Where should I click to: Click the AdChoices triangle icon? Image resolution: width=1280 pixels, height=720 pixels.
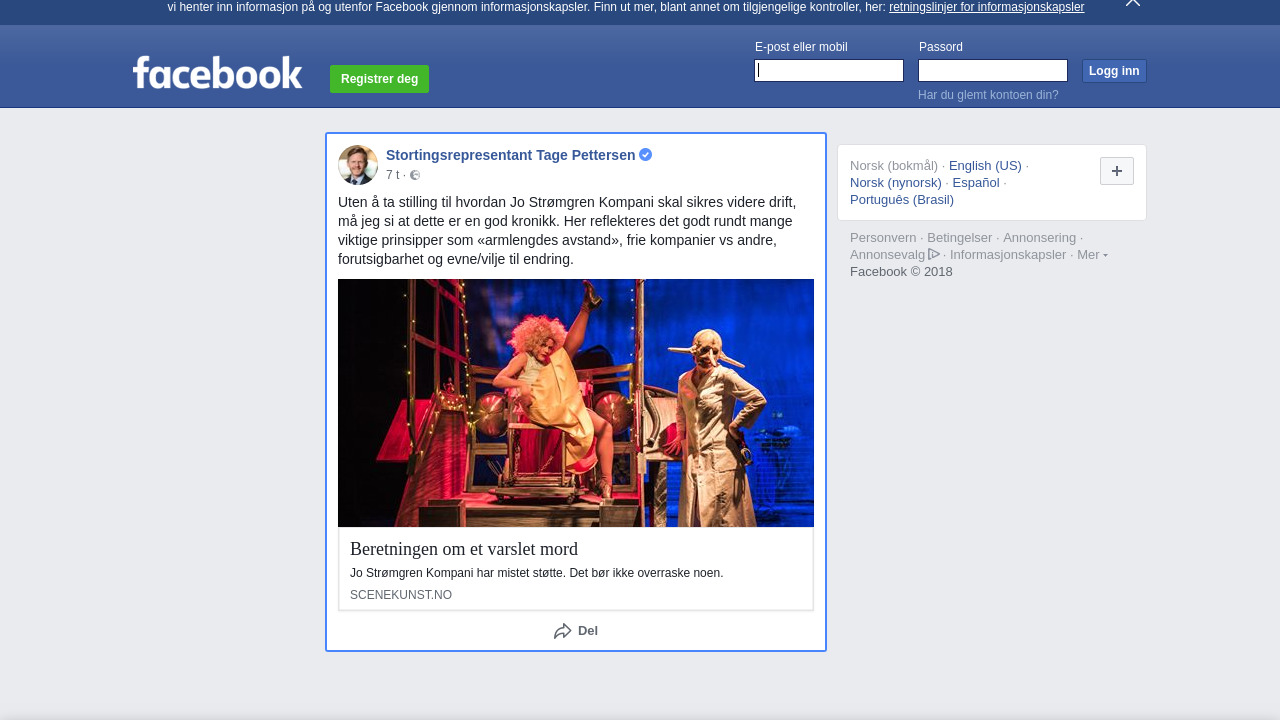tap(934, 254)
